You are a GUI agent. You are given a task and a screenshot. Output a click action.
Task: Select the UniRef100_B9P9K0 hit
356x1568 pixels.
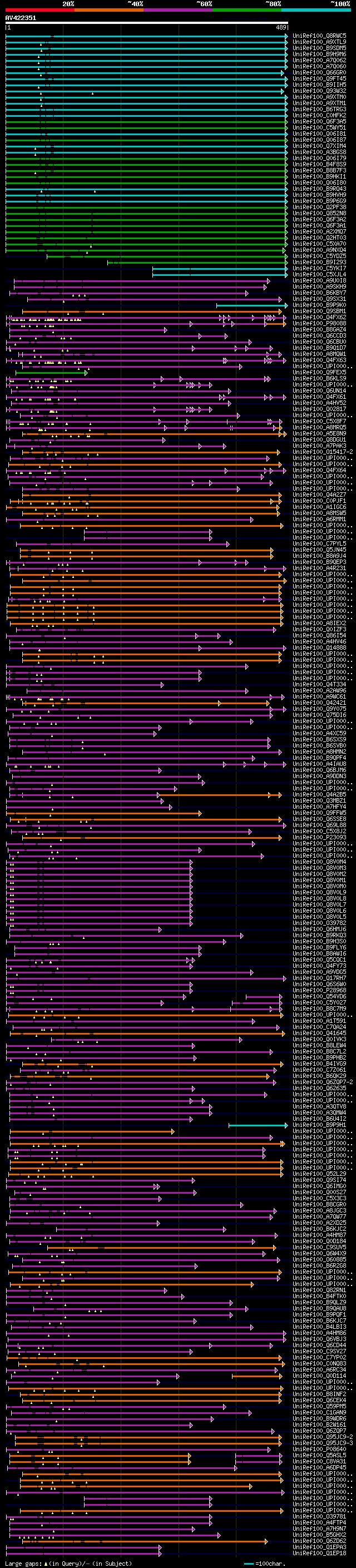point(319,305)
